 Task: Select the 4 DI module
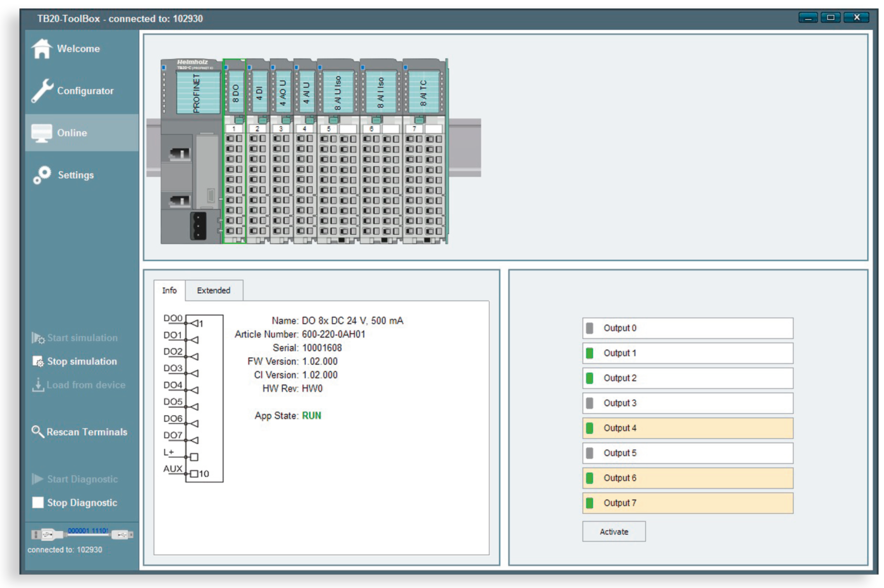point(258,151)
